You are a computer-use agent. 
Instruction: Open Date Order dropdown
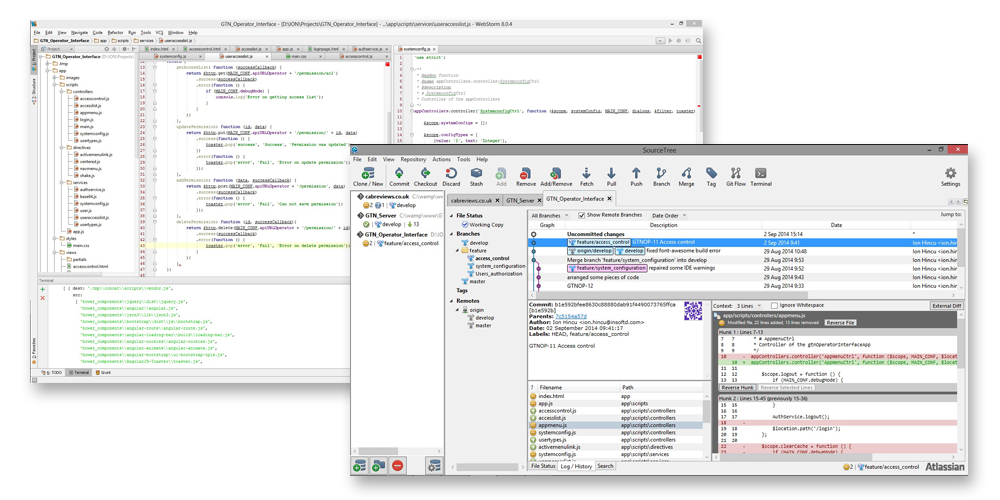[x=668, y=216]
